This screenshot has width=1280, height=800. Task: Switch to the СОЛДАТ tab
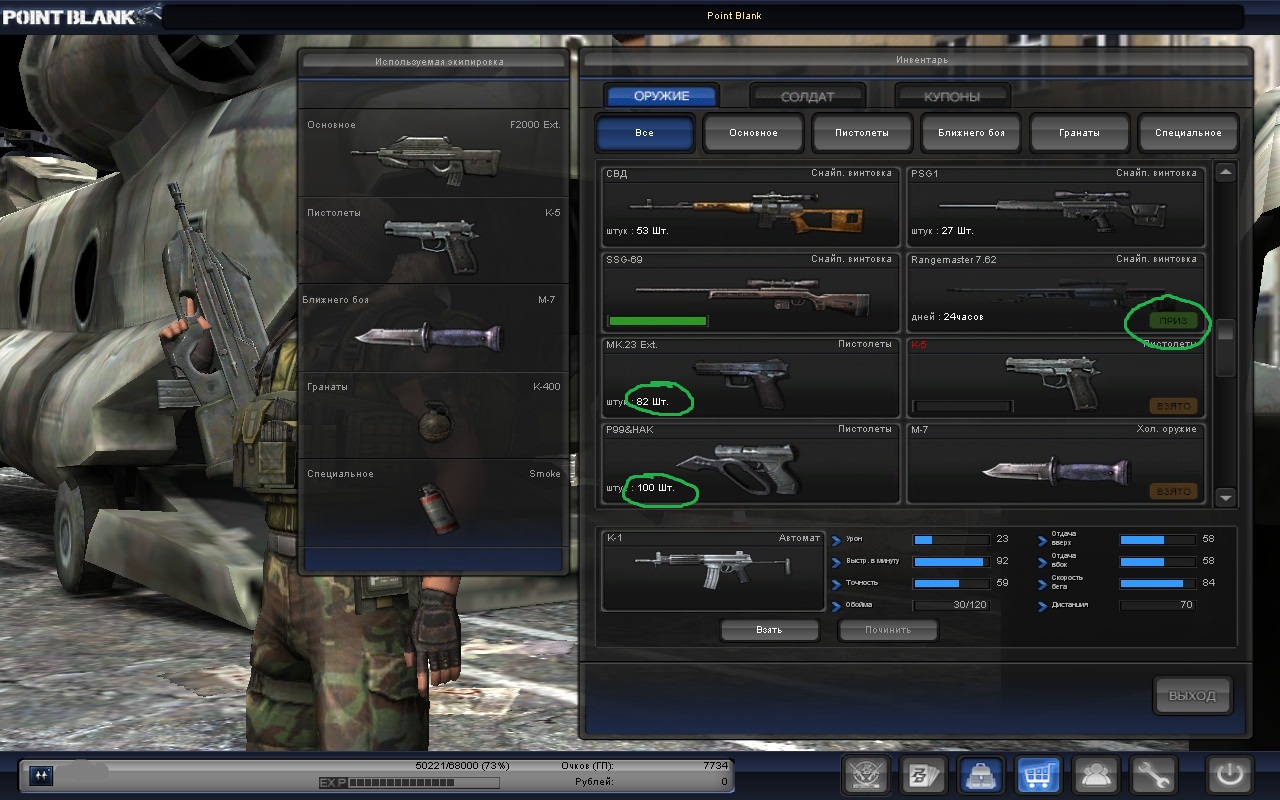807,97
